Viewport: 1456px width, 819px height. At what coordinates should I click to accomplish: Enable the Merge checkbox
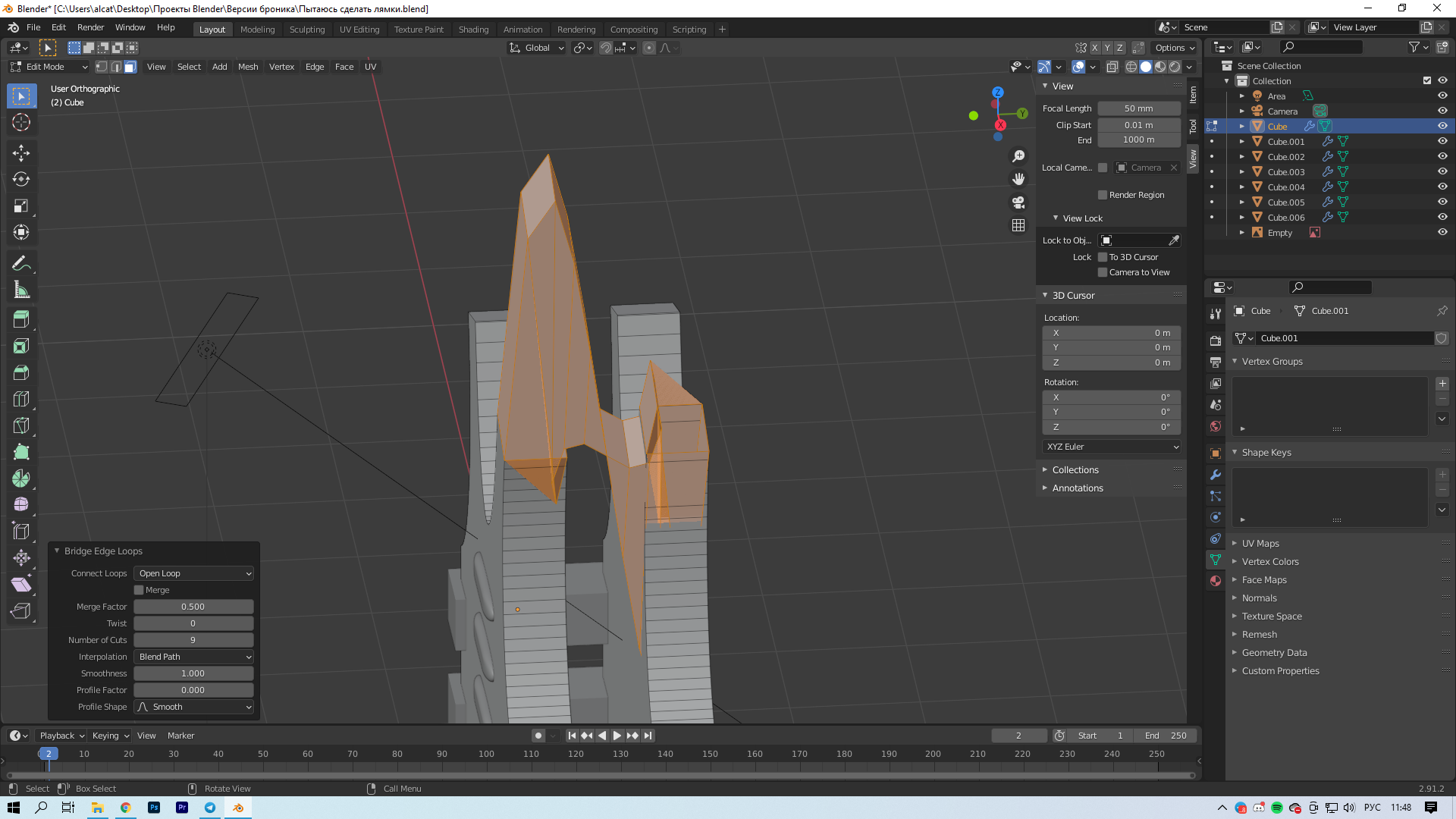[139, 590]
